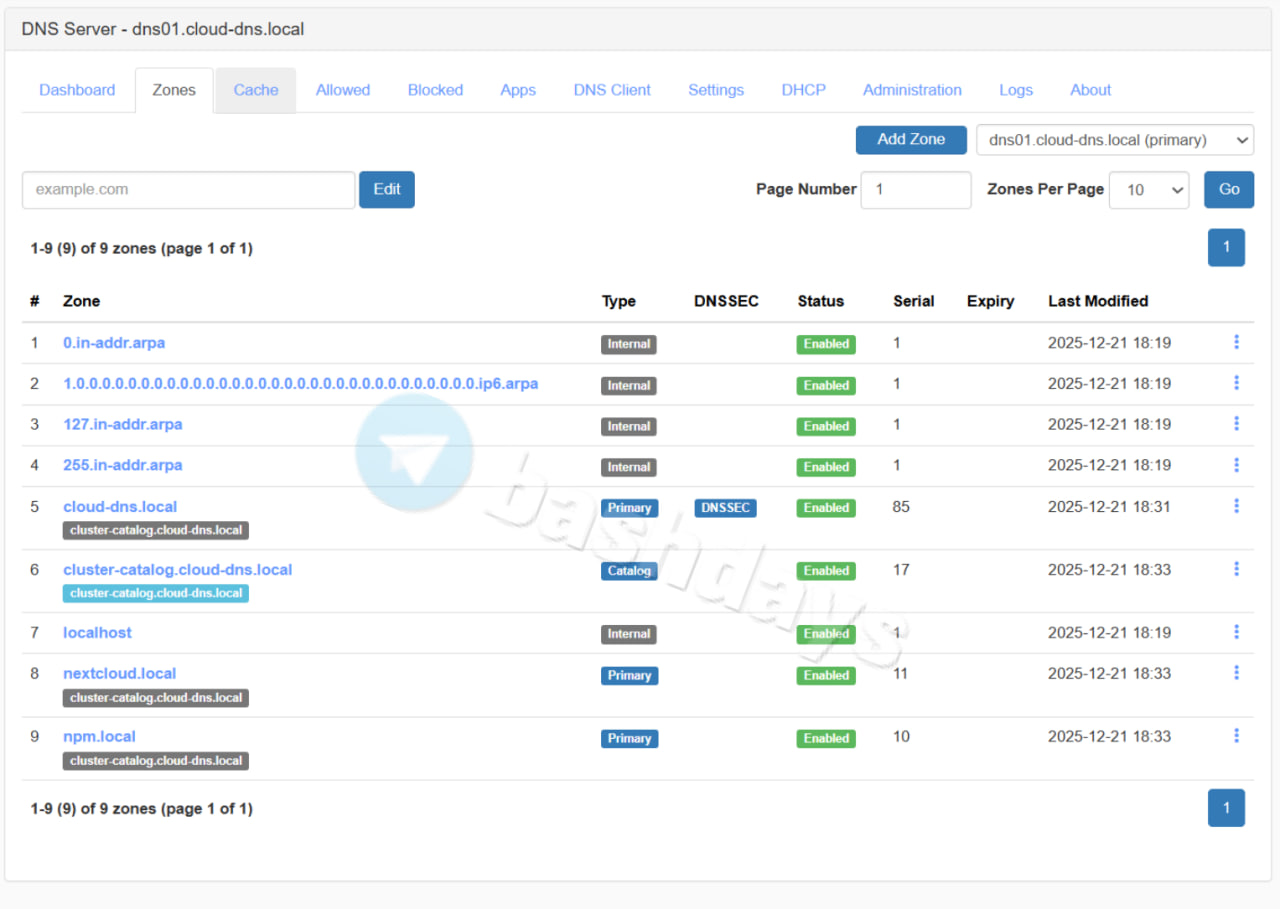
Task: Click the Edit button next to zone field
Action: click(x=386, y=190)
